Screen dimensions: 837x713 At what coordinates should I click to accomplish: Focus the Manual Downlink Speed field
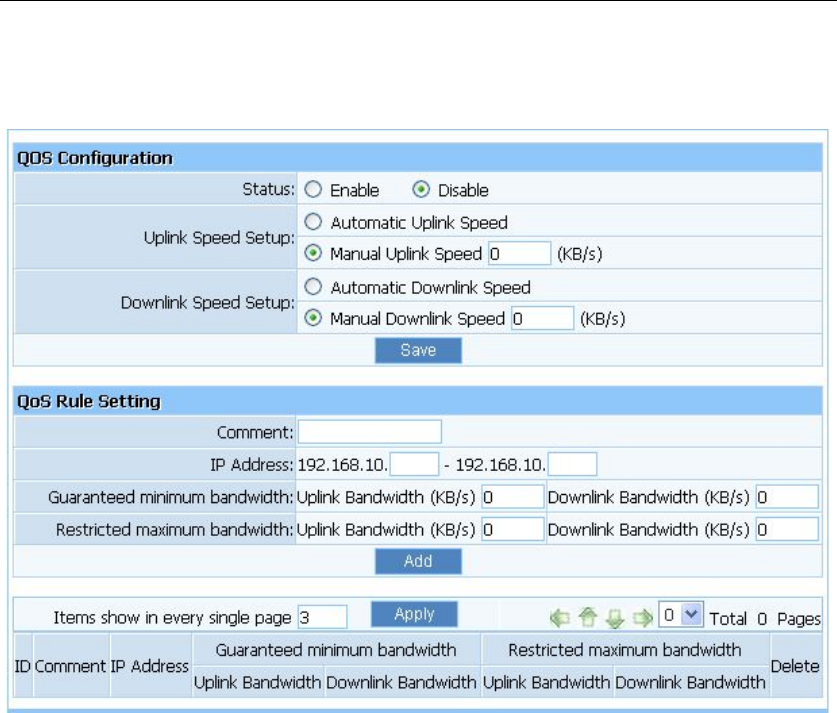[542, 318]
